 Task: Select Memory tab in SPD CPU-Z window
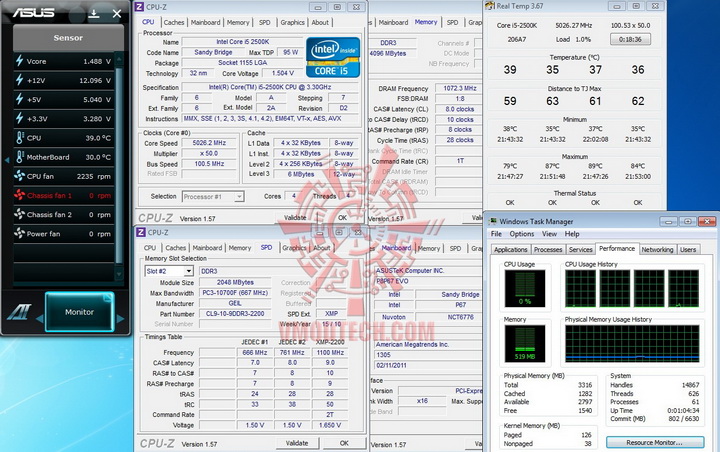(240, 248)
